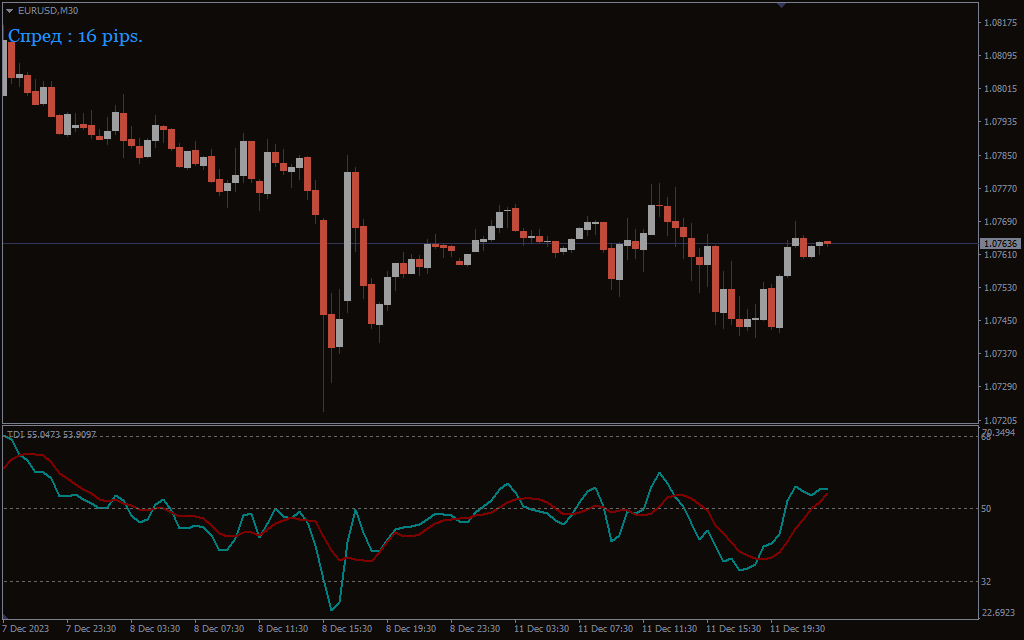The width and height of the screenshot is (1024, 640).
Task: Click the EURUSD,M30 chart title
Action: 48,11
